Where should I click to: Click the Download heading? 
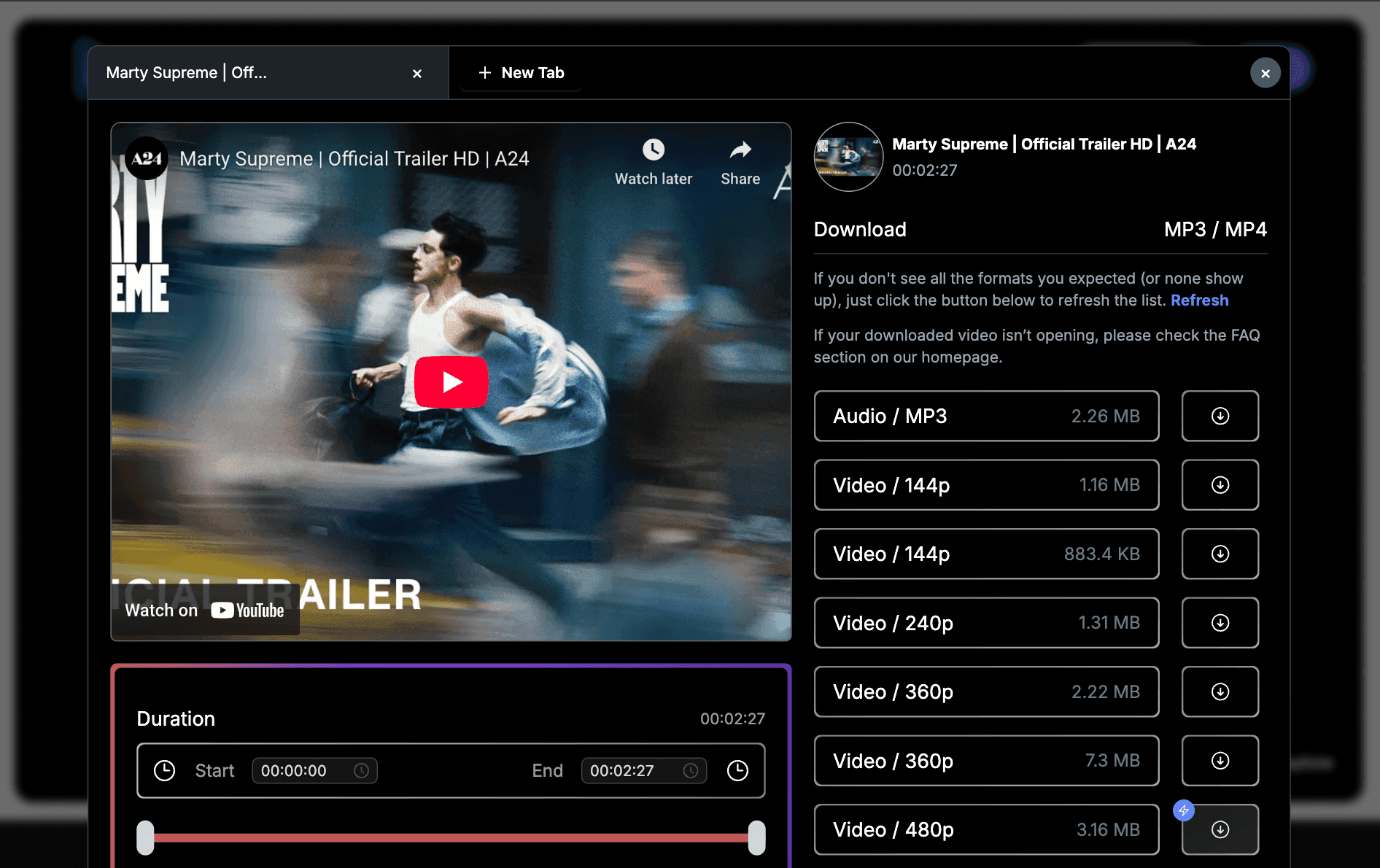[x=860, y=230]
